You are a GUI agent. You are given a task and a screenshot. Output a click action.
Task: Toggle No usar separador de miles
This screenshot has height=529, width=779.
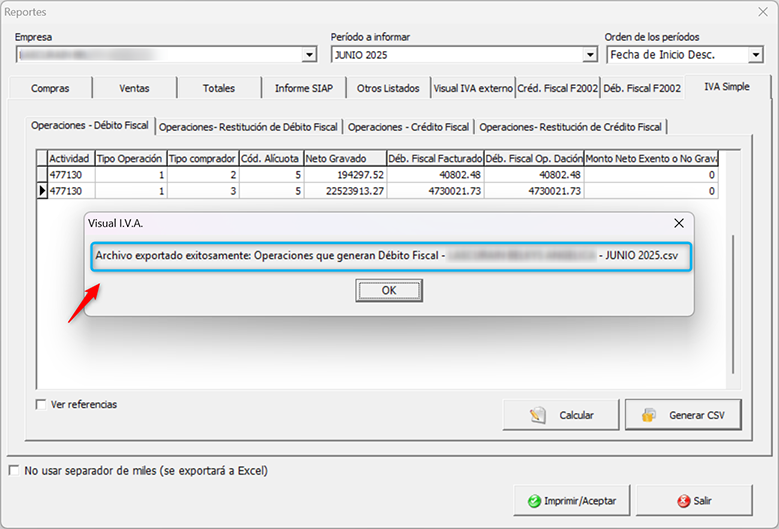pyautogui.click(x=14, y=470)
